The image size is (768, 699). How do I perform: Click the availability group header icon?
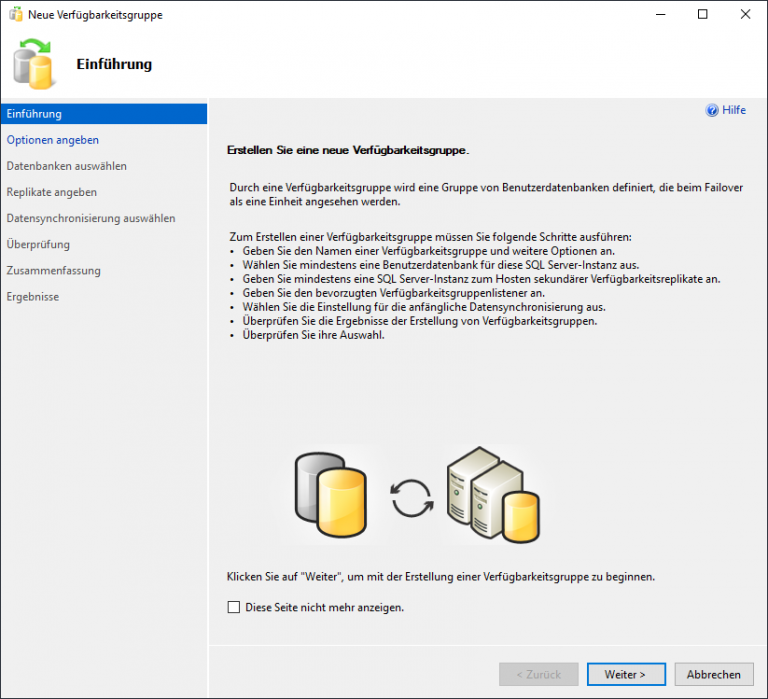coord(33,64)
